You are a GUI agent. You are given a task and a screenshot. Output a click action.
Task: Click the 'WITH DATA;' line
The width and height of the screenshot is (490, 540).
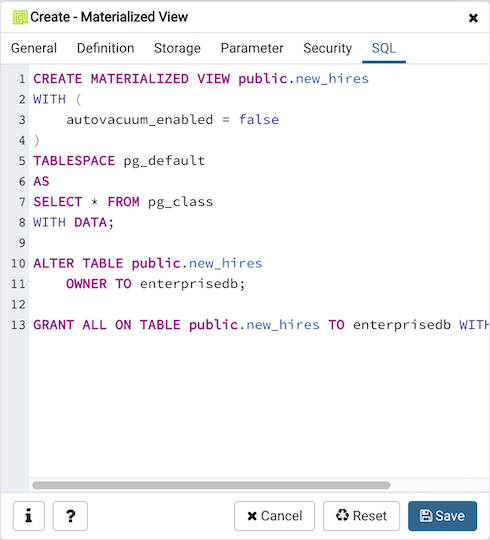pos(73,222)
